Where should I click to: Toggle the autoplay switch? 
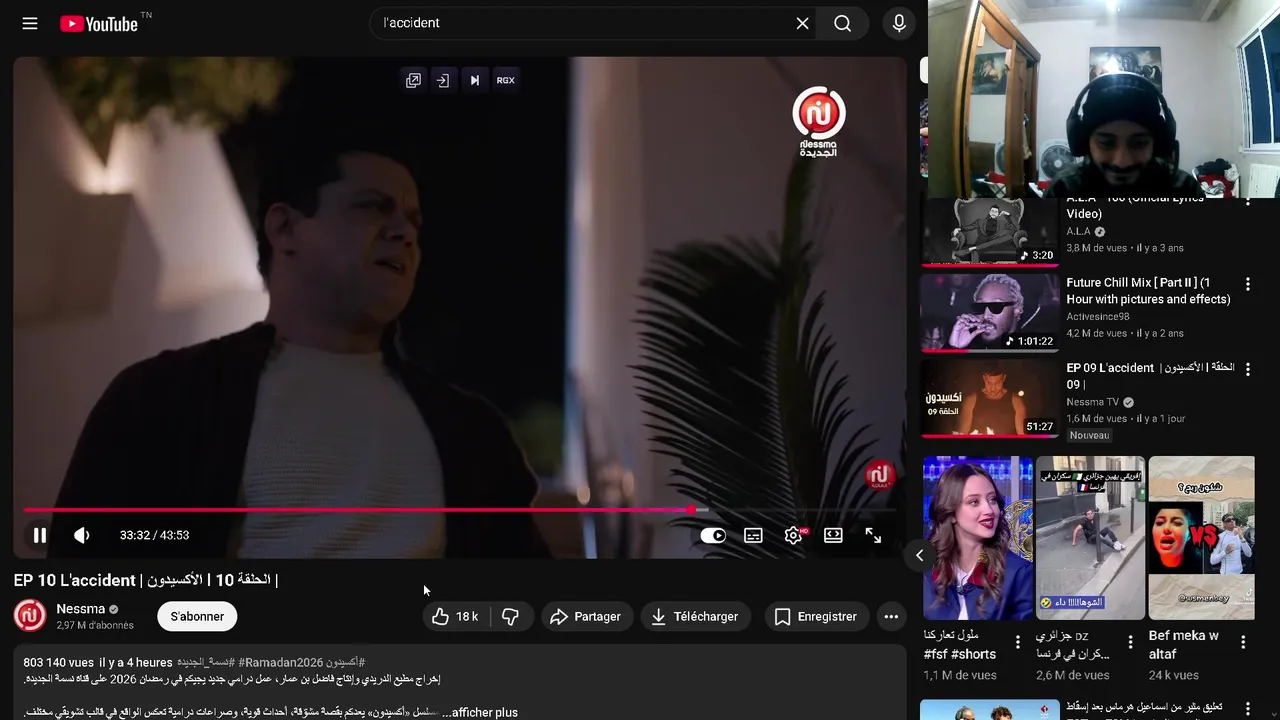click(713, 535)
